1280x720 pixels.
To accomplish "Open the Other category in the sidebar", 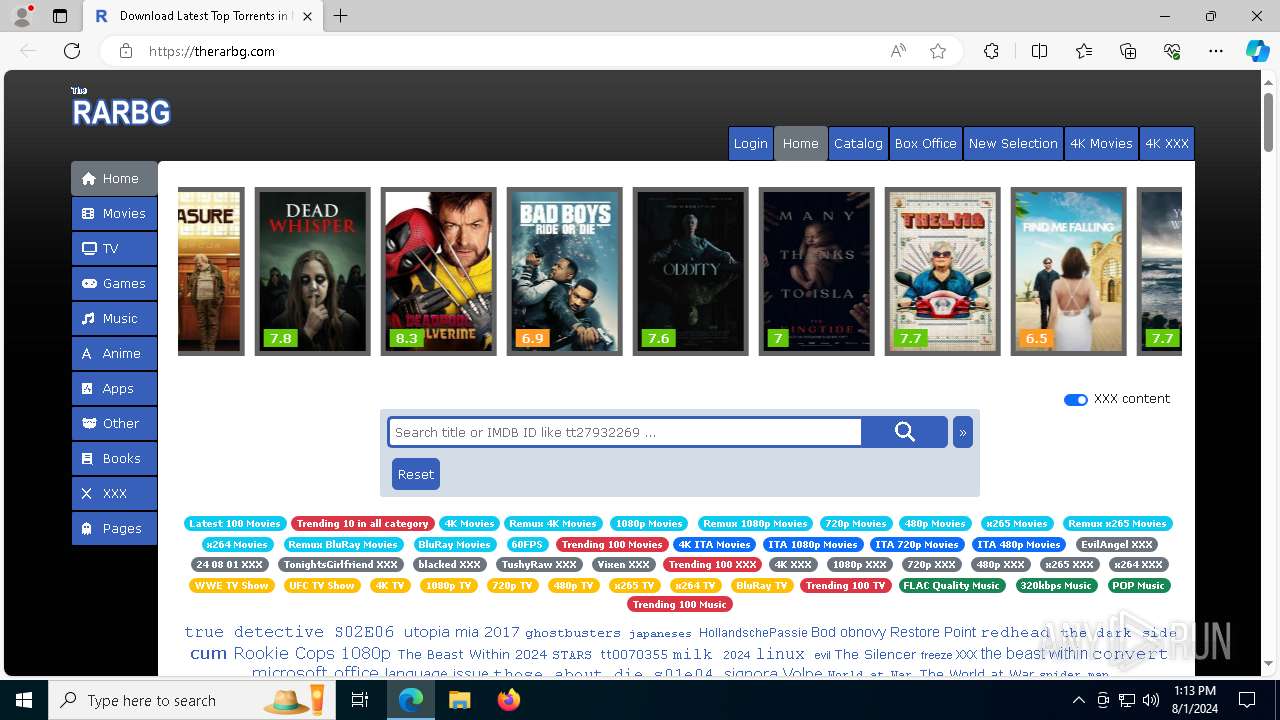I will tap(114, 423).
